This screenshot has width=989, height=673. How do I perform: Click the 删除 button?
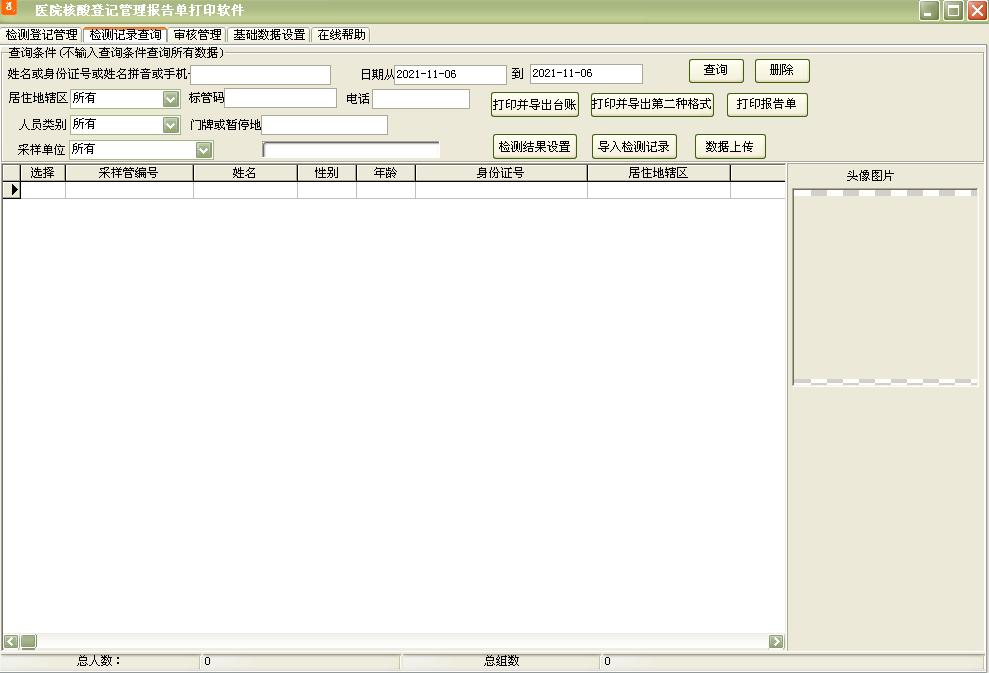(781, 70)
